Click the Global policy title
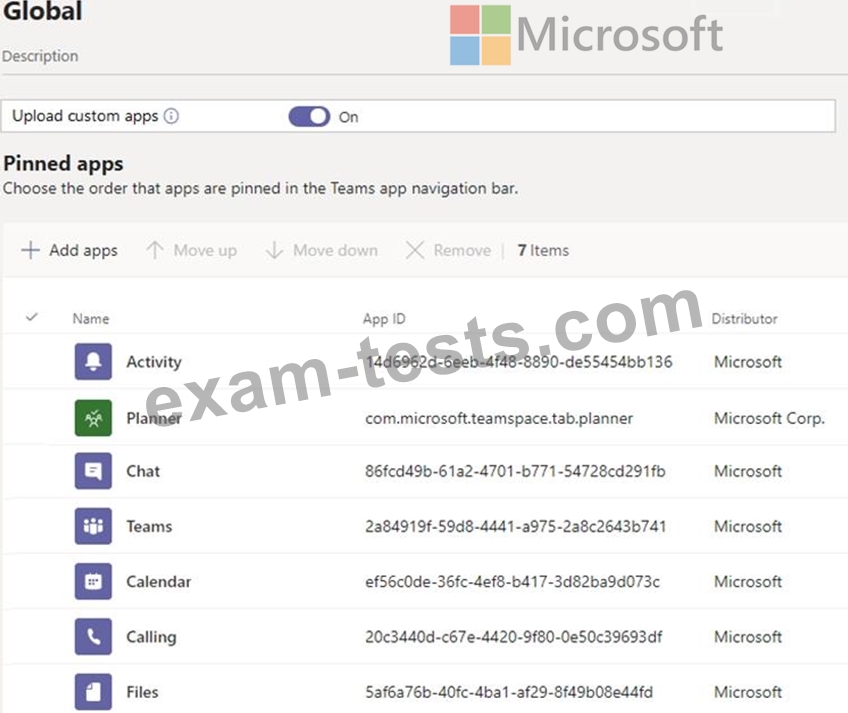 coord(43,11)
